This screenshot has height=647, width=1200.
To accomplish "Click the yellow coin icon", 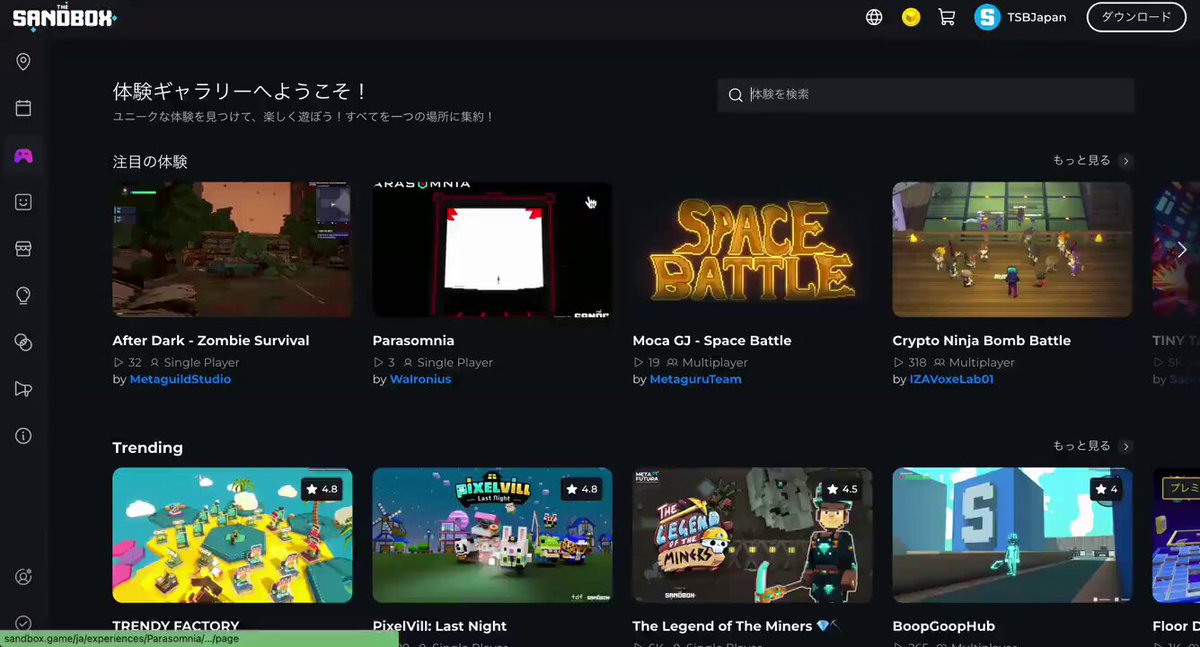I will pyautogui.click(x=910, y=17).
